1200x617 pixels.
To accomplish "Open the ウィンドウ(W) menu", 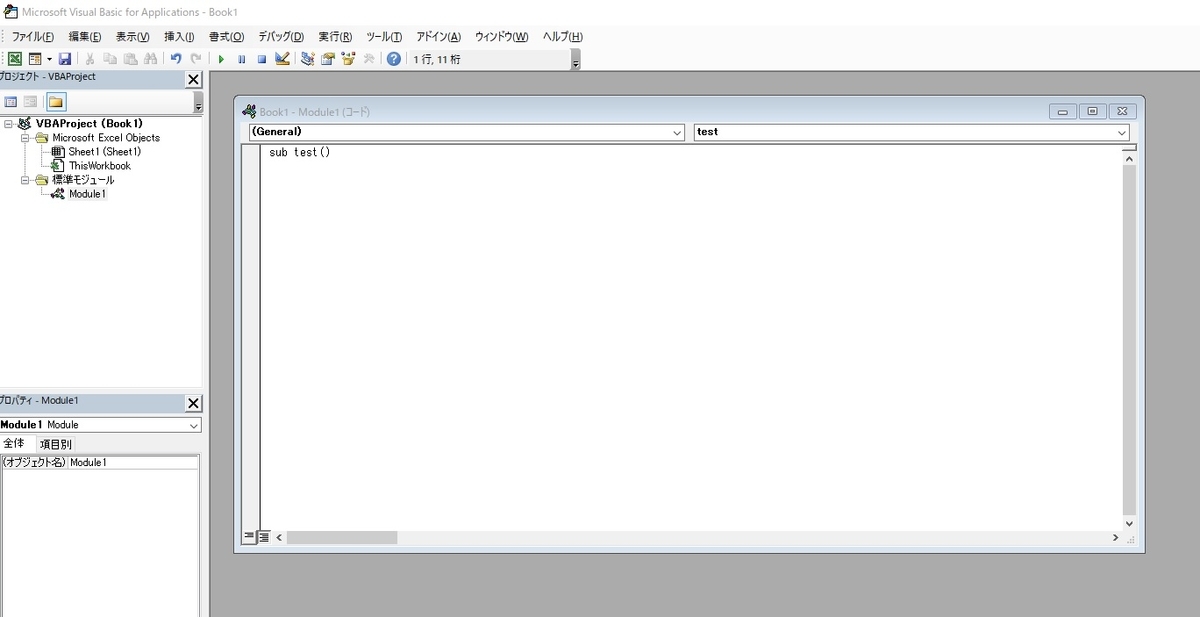I will click(x=501, y=36).
